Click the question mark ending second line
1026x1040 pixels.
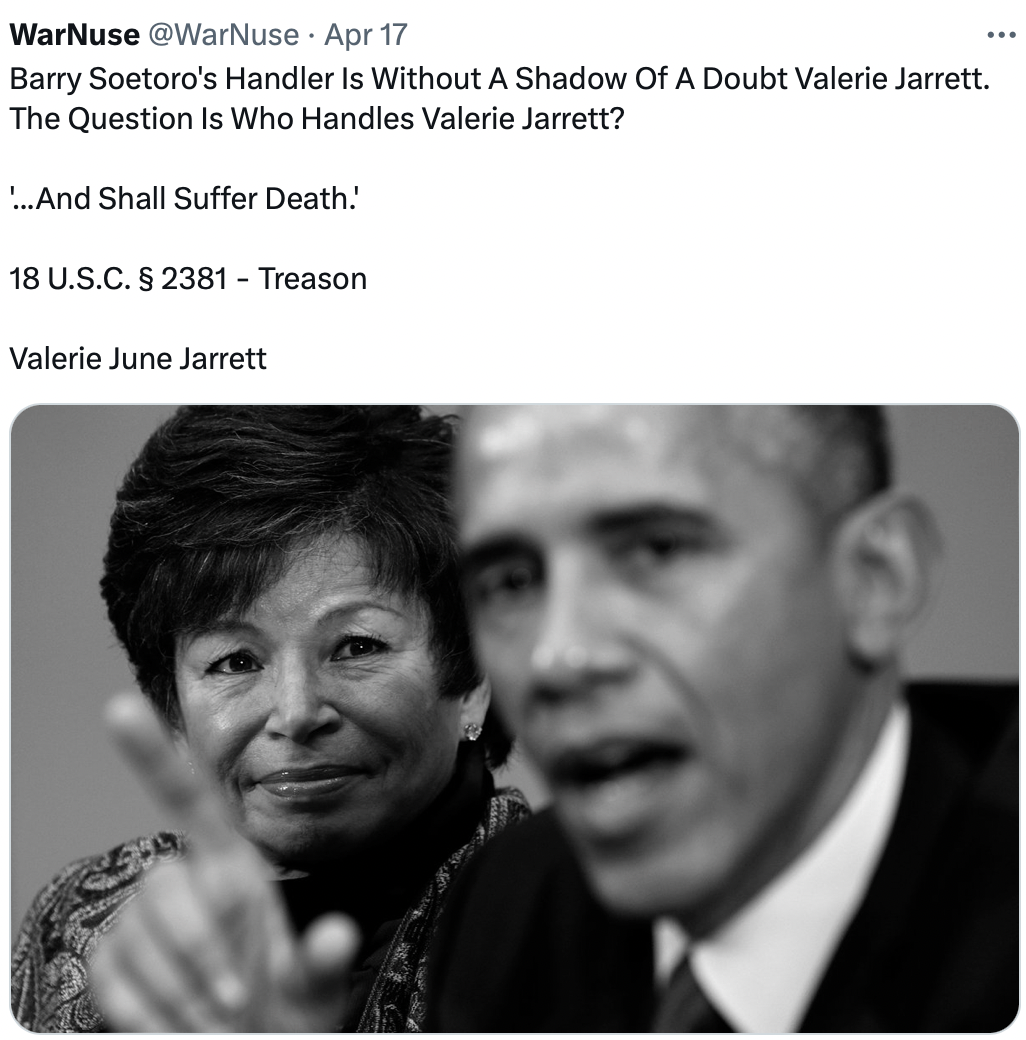click(x=615, y=119)
